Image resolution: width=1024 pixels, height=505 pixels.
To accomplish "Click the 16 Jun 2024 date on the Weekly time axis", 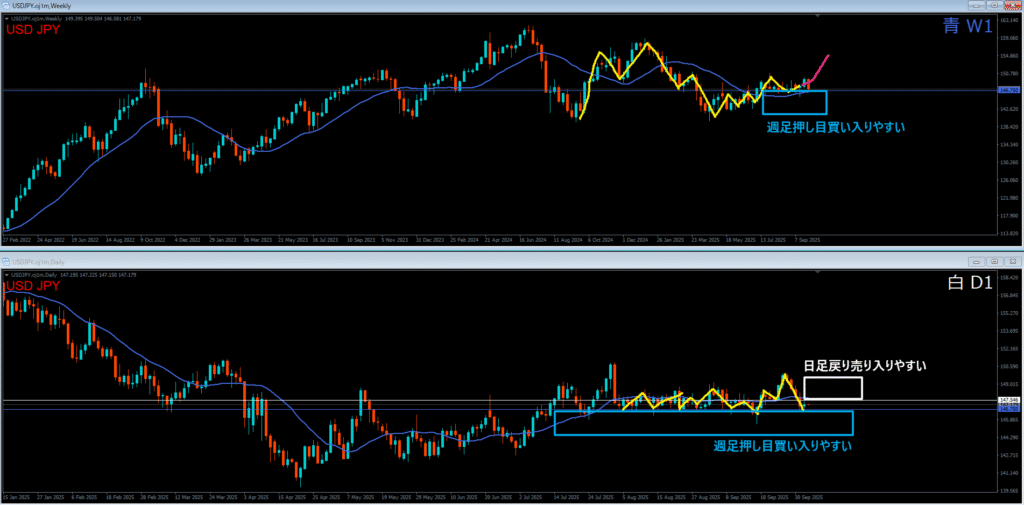I will tap(532, 240).
